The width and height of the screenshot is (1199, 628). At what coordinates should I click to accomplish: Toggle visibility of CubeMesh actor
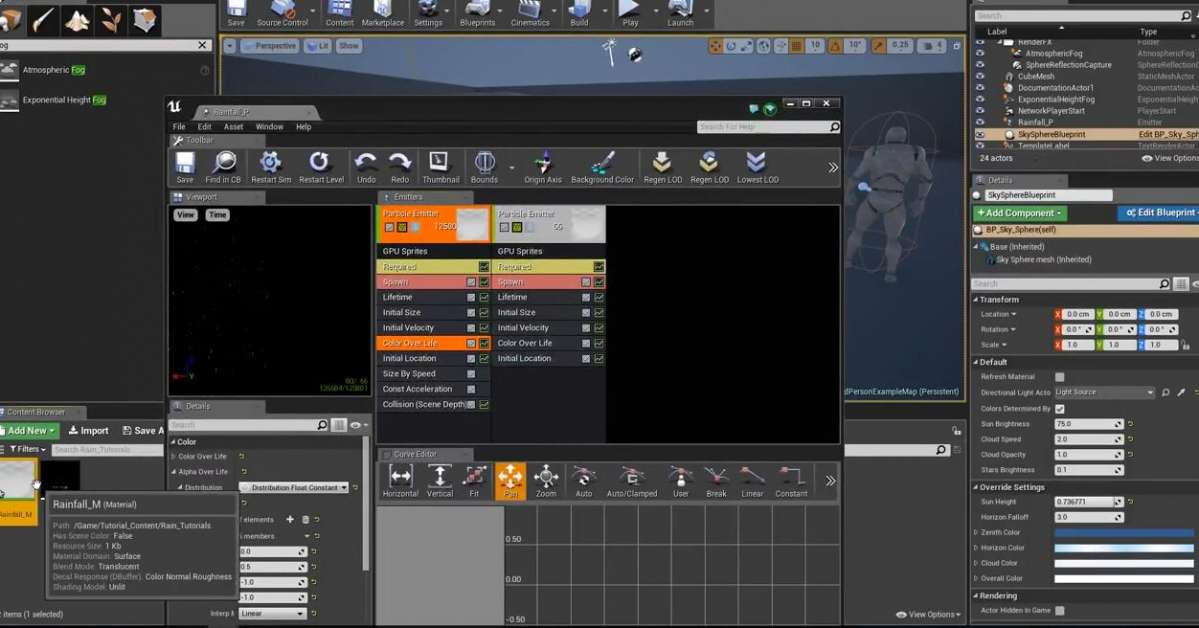pyautogui.click(x=980, y=76)
